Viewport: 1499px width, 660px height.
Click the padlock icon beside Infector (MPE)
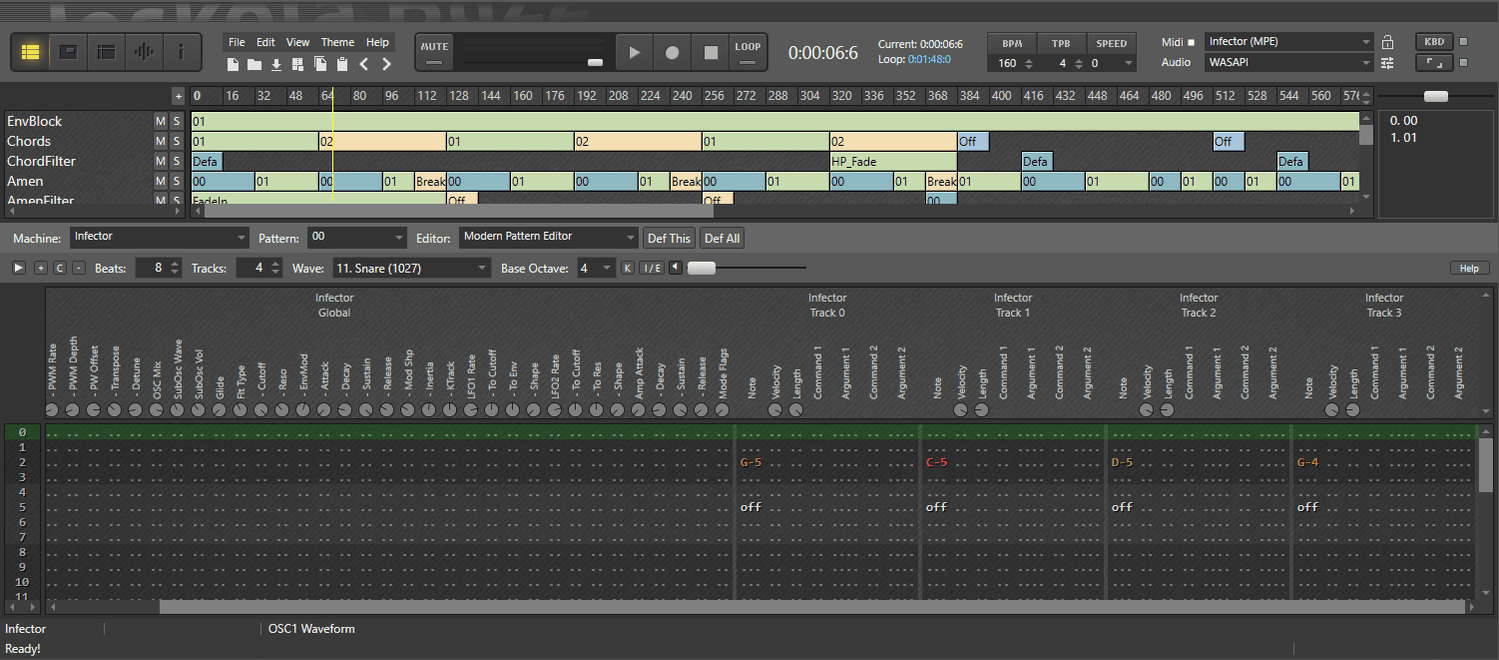click(x=1387, y=42)
